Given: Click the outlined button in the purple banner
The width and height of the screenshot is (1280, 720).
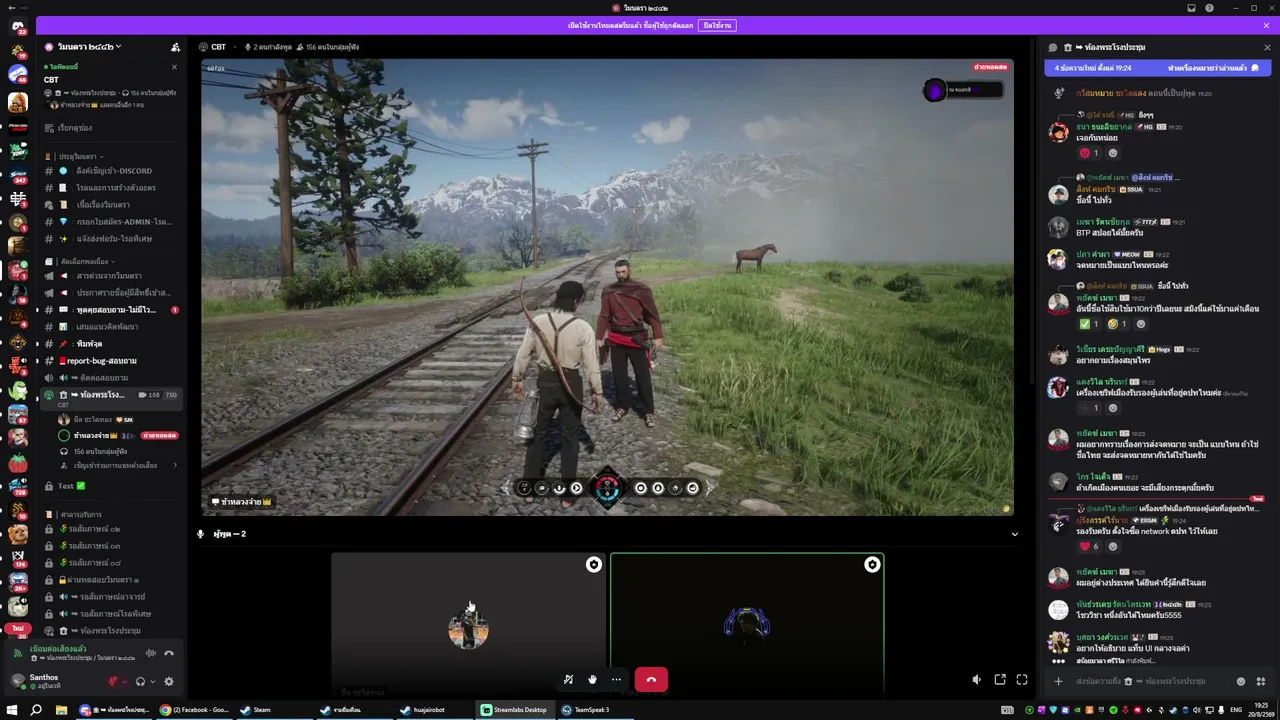Looking at the screenshot, I should (717, 25).
